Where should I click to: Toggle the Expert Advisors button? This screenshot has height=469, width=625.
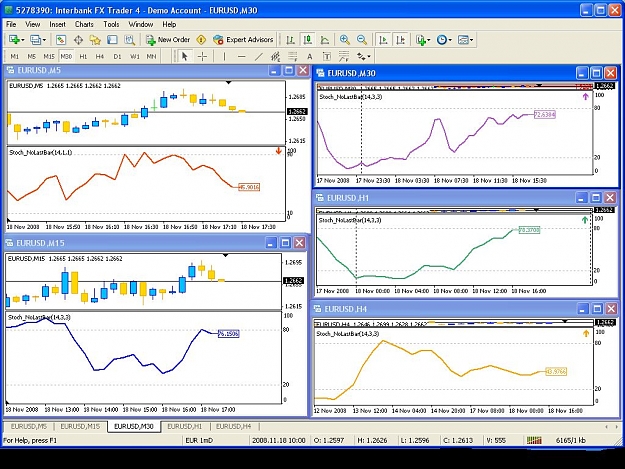click(x=243, y=39)
